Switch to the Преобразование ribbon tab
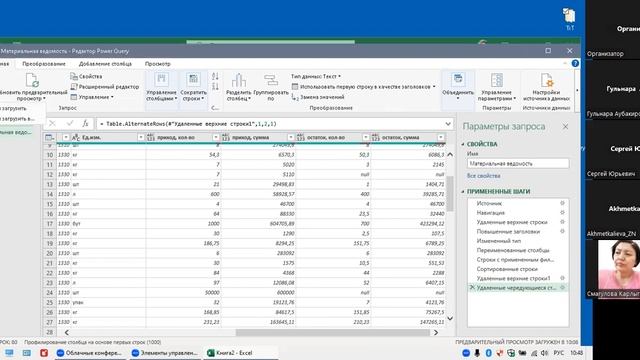Viewport: 640px width, 360px height. (x=44, y=64)
